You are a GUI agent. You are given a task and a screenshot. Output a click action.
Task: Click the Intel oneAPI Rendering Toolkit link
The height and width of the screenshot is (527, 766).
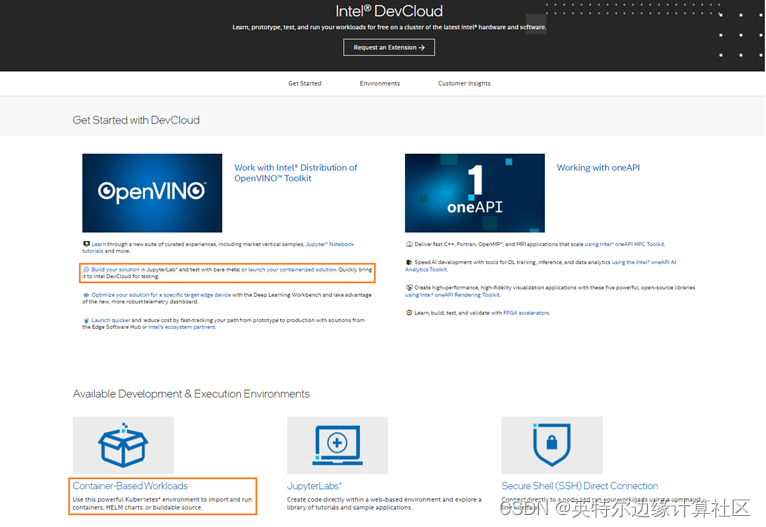point(452,295)
